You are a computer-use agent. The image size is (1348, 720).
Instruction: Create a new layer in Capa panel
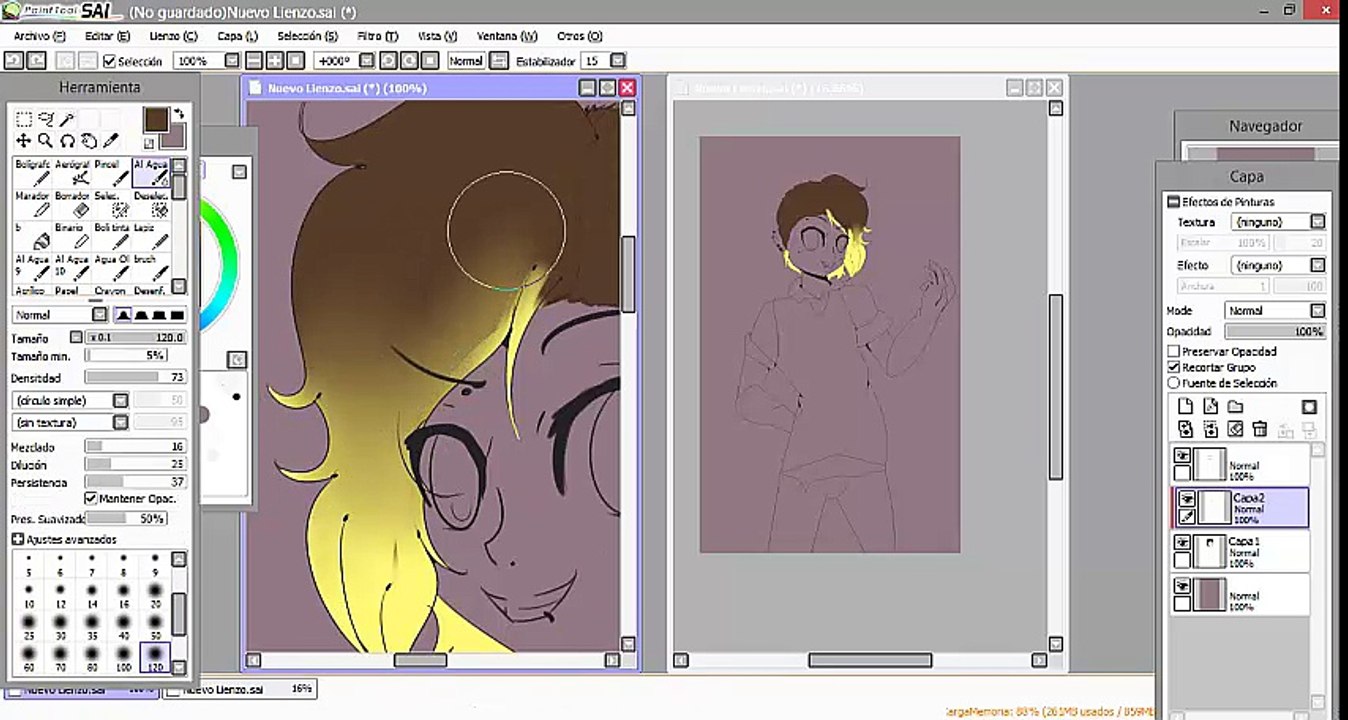click(x=1186, y=407)
